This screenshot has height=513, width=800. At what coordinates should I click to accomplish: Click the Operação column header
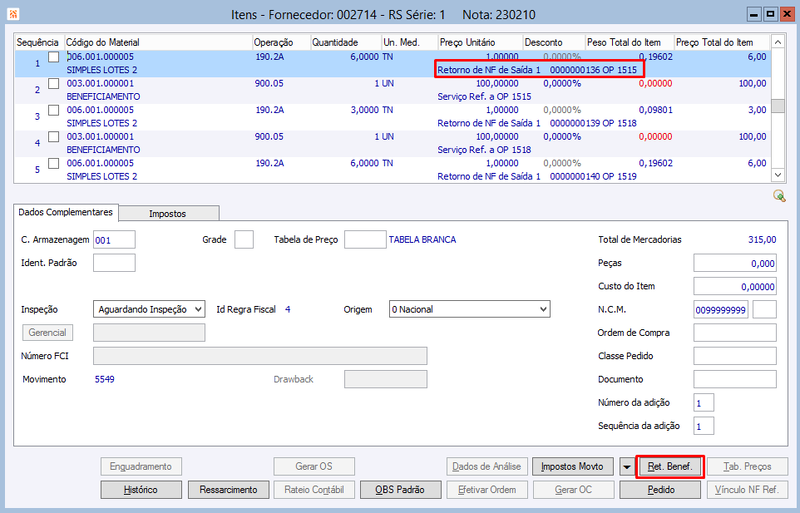281,42
